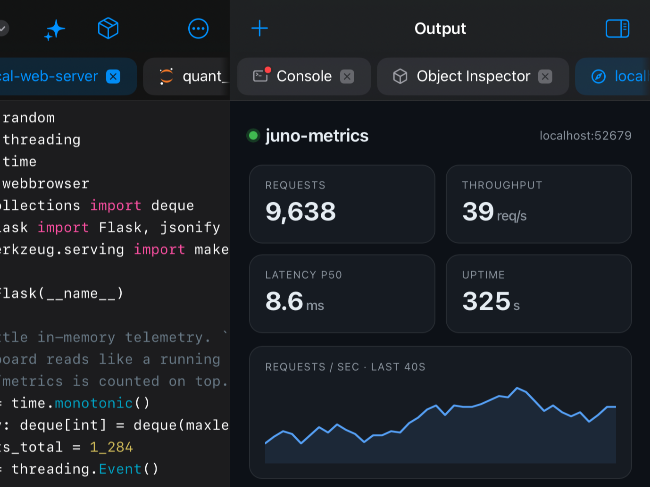Click the Event call in threading.Event()
Screen dimensions: 650x487
coord(120,469)
